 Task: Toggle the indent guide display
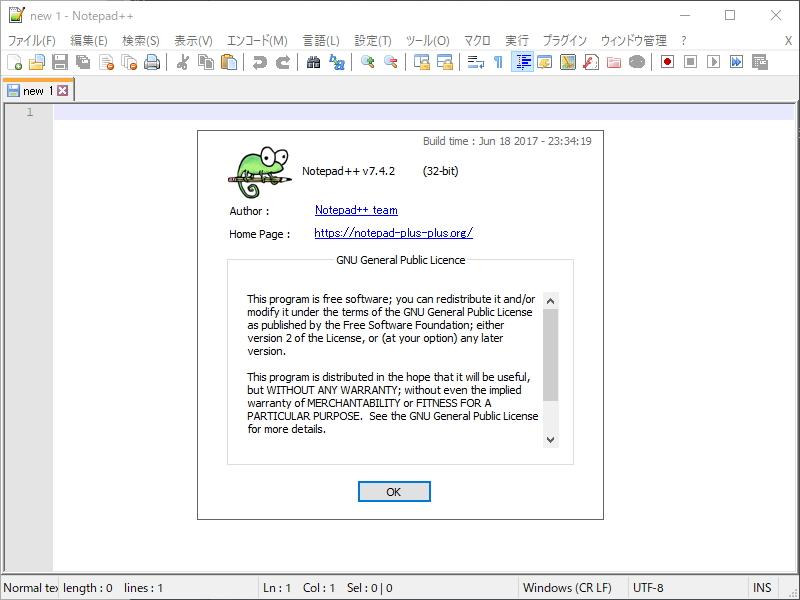[521, 61]
